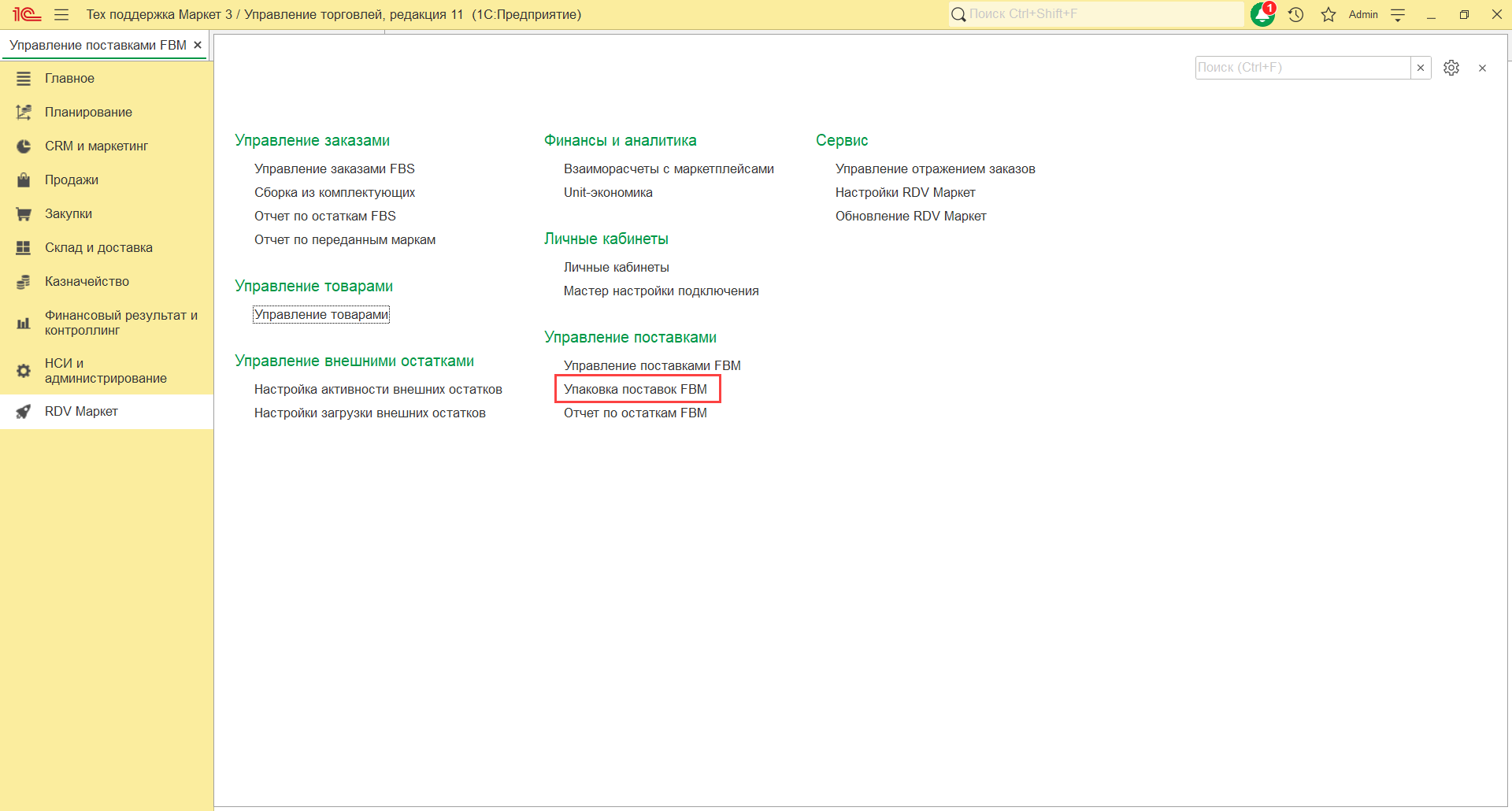Open menu settings gear icon
The height and width of the screenshot is (811, 1512).
coord(1451,68)
